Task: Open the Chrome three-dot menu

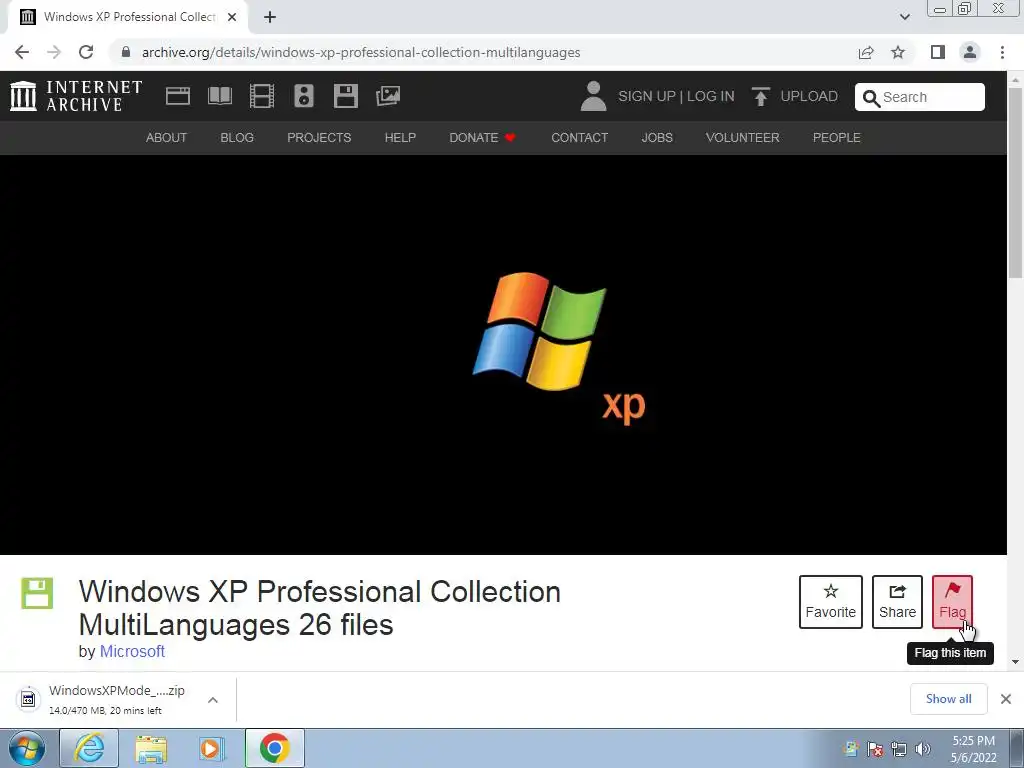Action: pyautogui.click(x=1002, y=52)
